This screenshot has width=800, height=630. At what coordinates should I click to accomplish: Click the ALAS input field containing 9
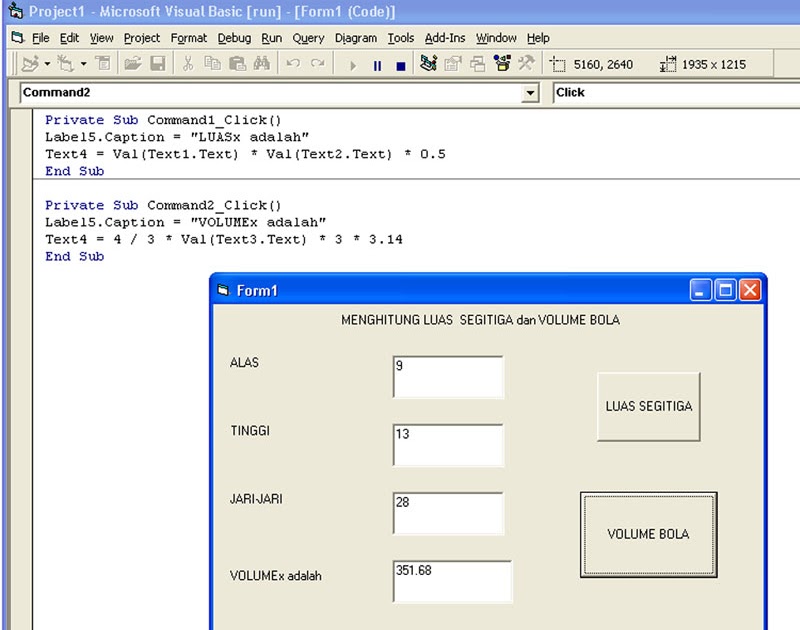click(448, 377)
